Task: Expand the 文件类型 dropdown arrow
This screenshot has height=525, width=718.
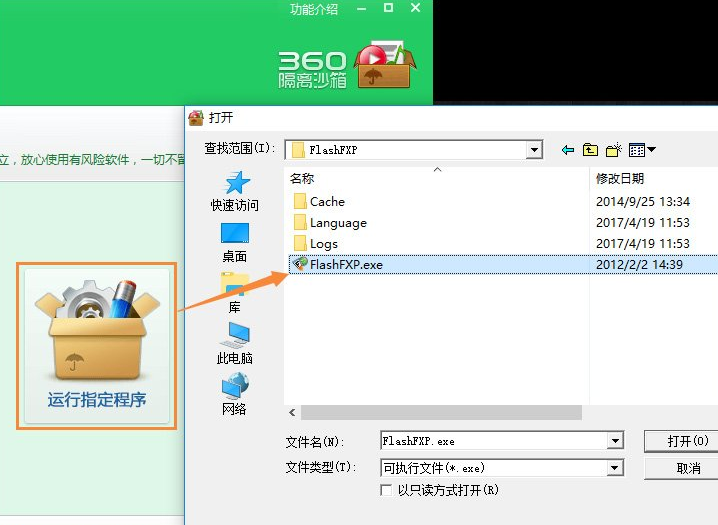Action: [x=615, y=468]
